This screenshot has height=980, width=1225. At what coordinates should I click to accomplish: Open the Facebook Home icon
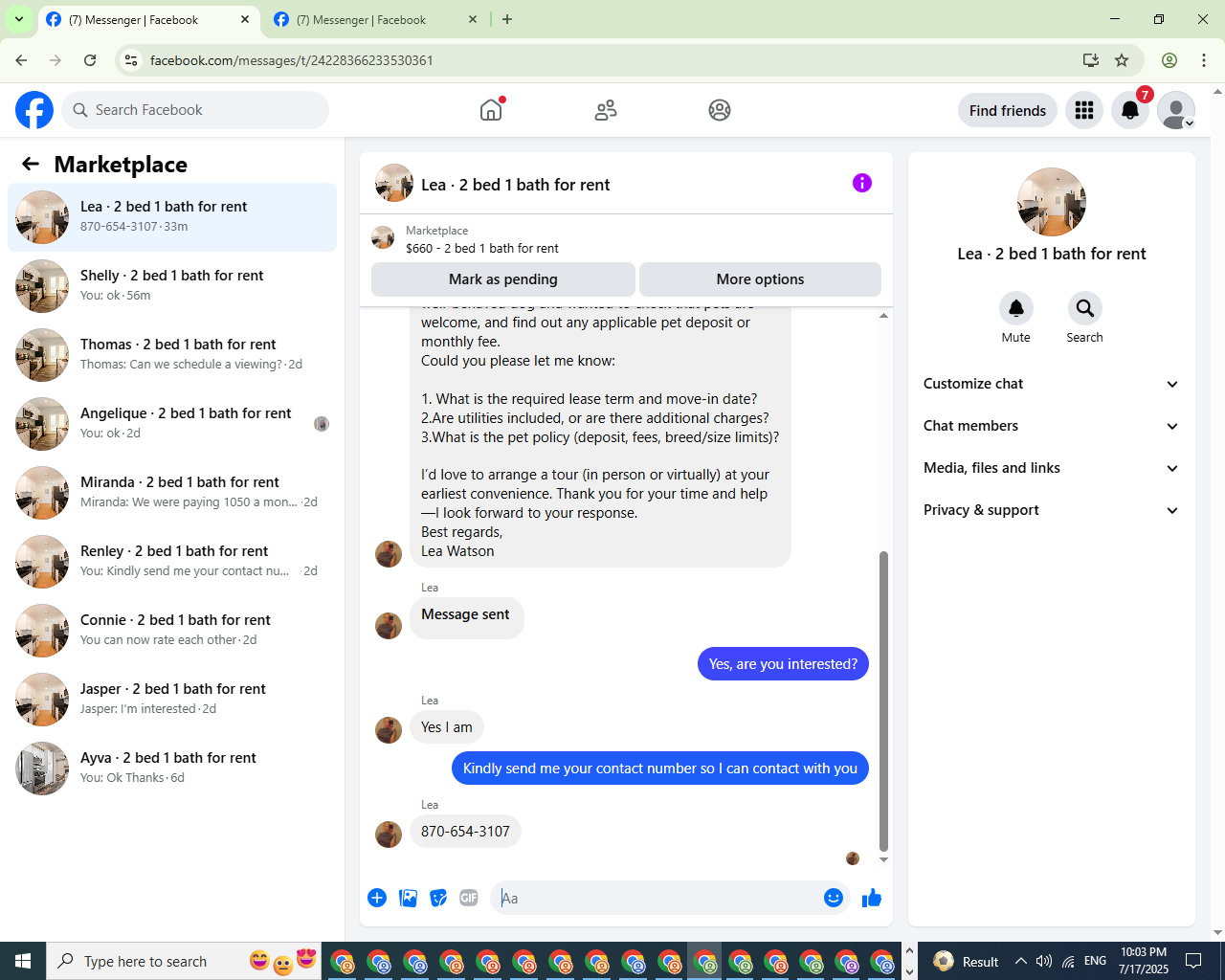[491, 110]
